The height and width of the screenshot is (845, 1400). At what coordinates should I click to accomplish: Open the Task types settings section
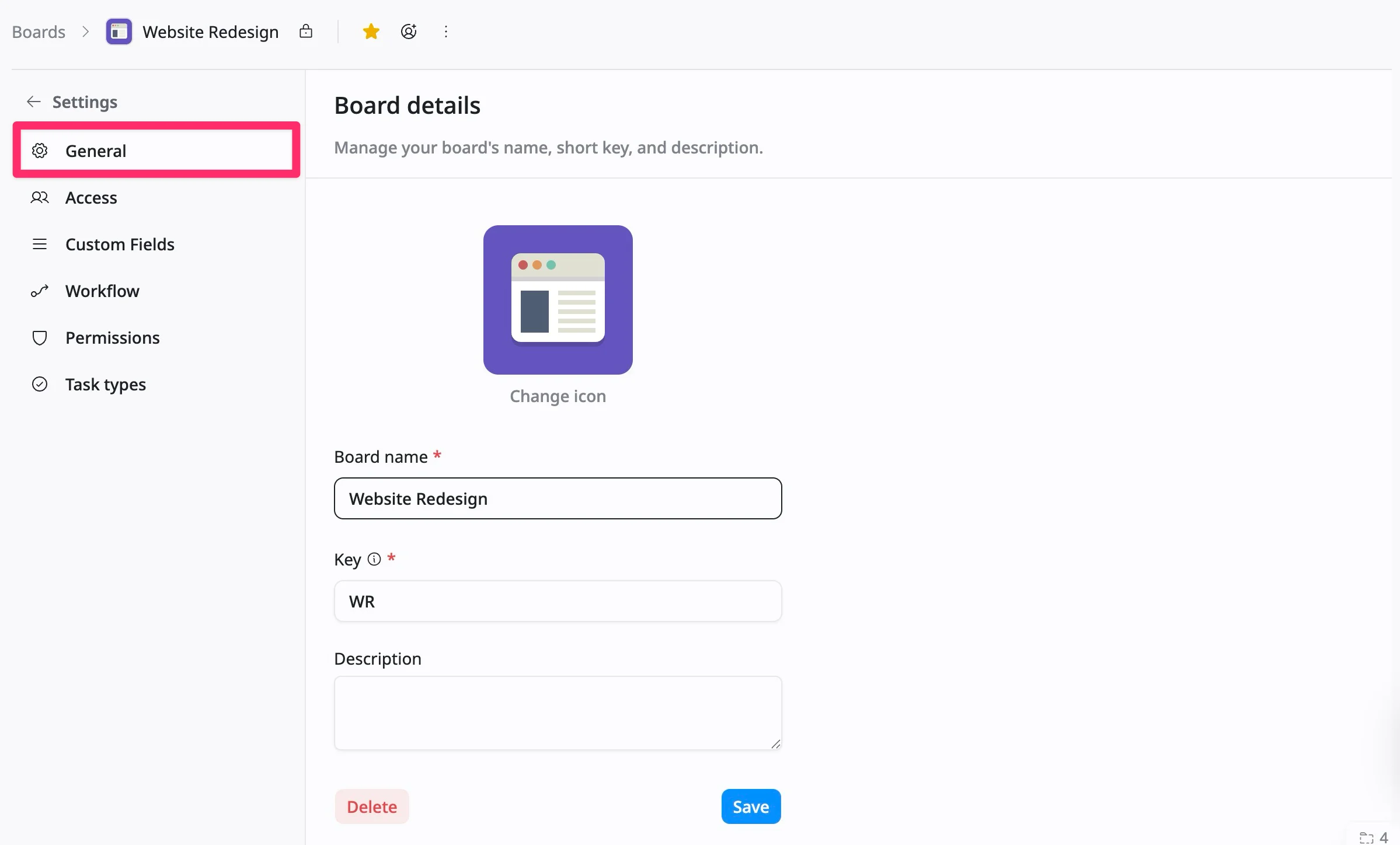tap(156, 384)
